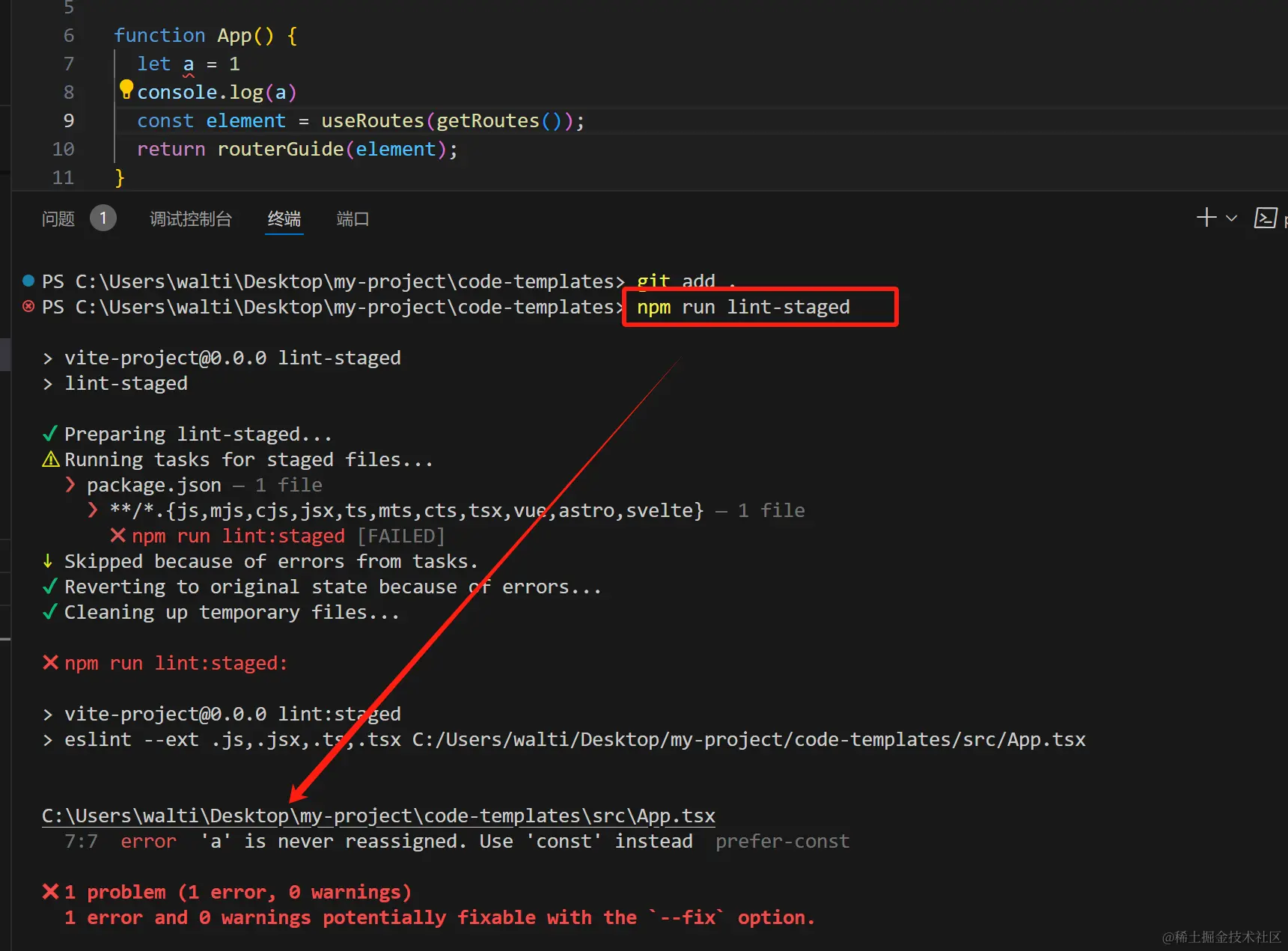Click the red error decoration beside npm run
The width and height of the screenshot is (1288, 951).
[x=28, y=306]
